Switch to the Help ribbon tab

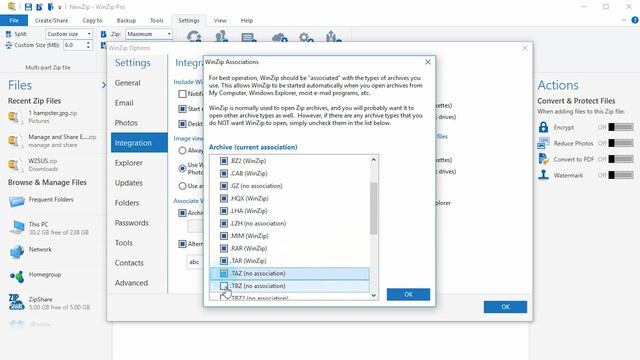coord(247,20)
